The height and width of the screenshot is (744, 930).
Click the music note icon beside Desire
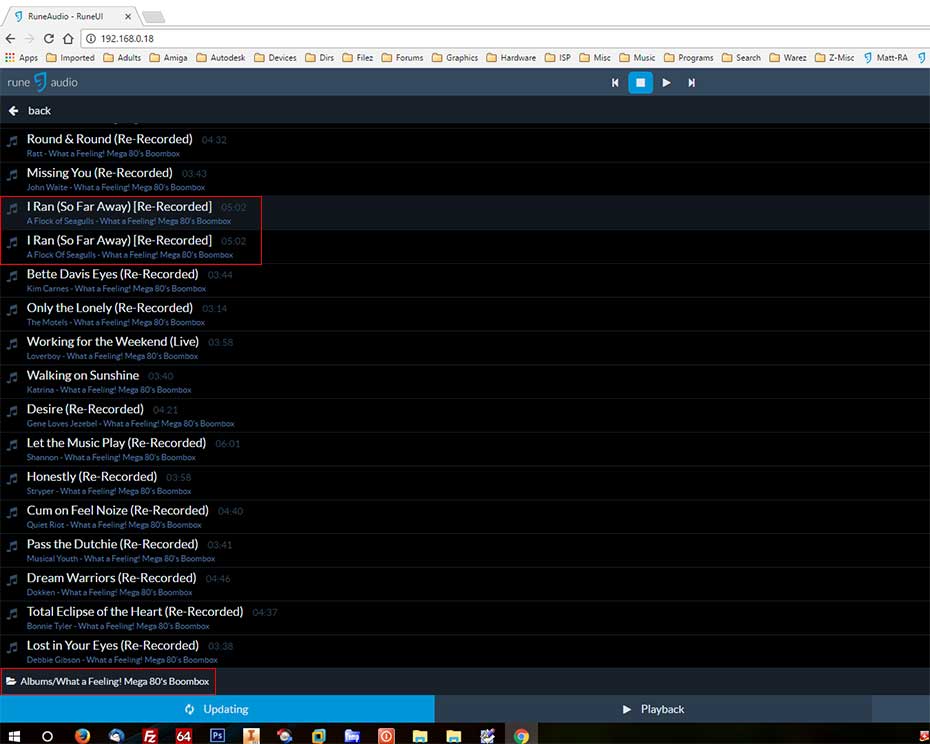[12, 412]
